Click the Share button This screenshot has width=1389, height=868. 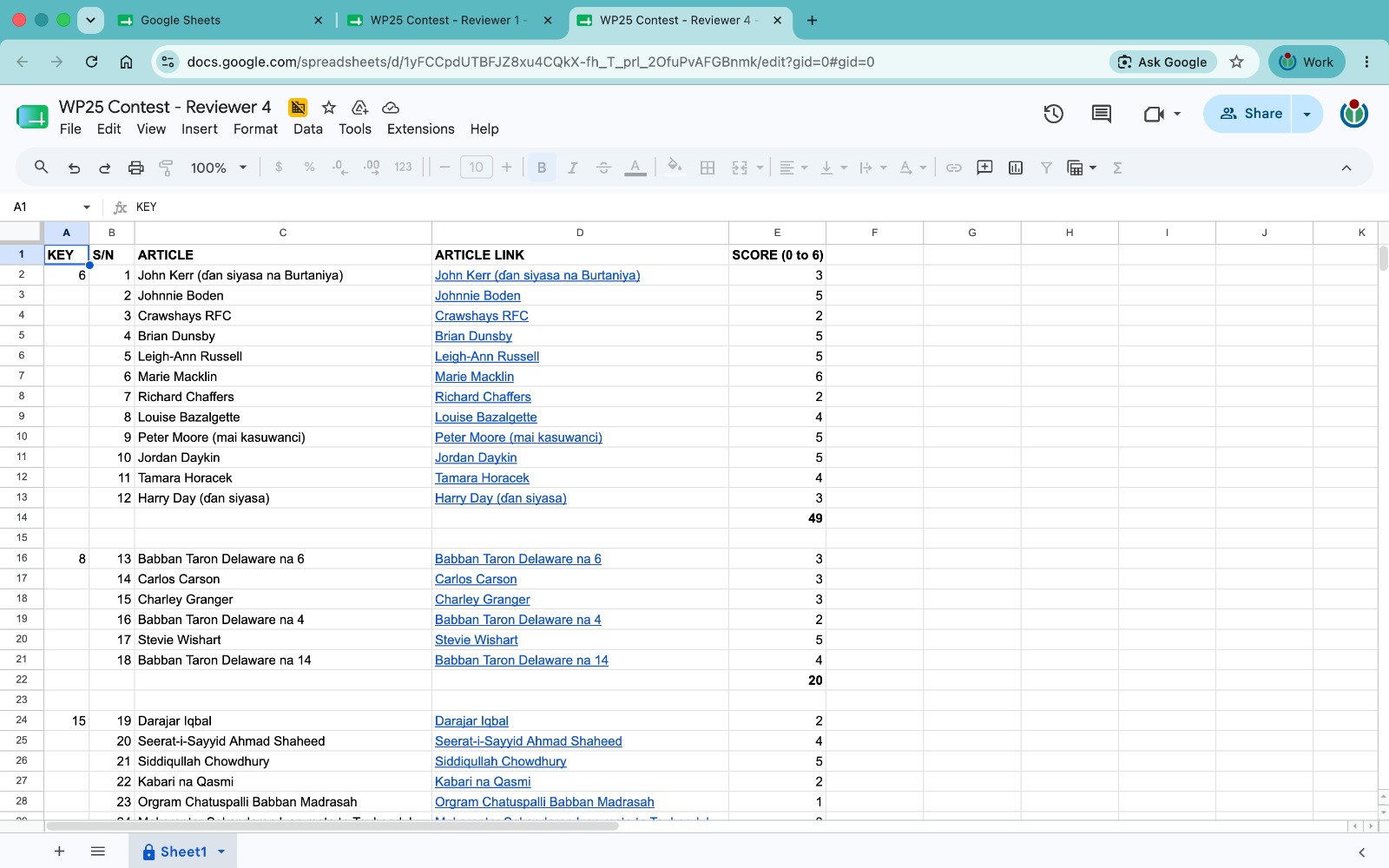[1250, 114]
